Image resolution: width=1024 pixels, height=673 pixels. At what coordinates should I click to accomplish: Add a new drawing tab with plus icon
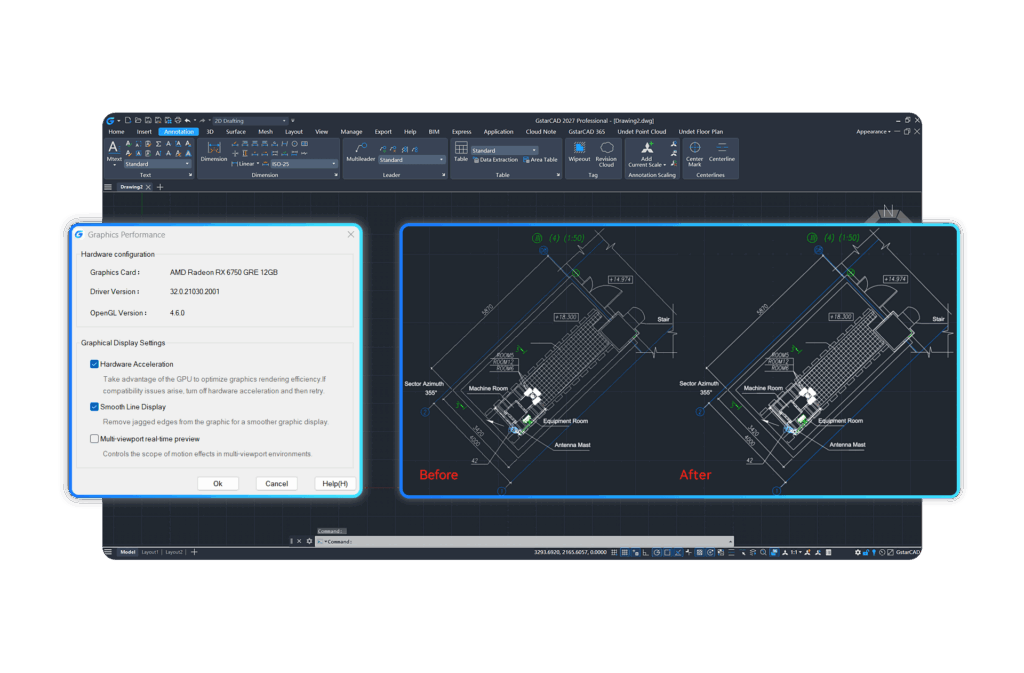(160, 187)
